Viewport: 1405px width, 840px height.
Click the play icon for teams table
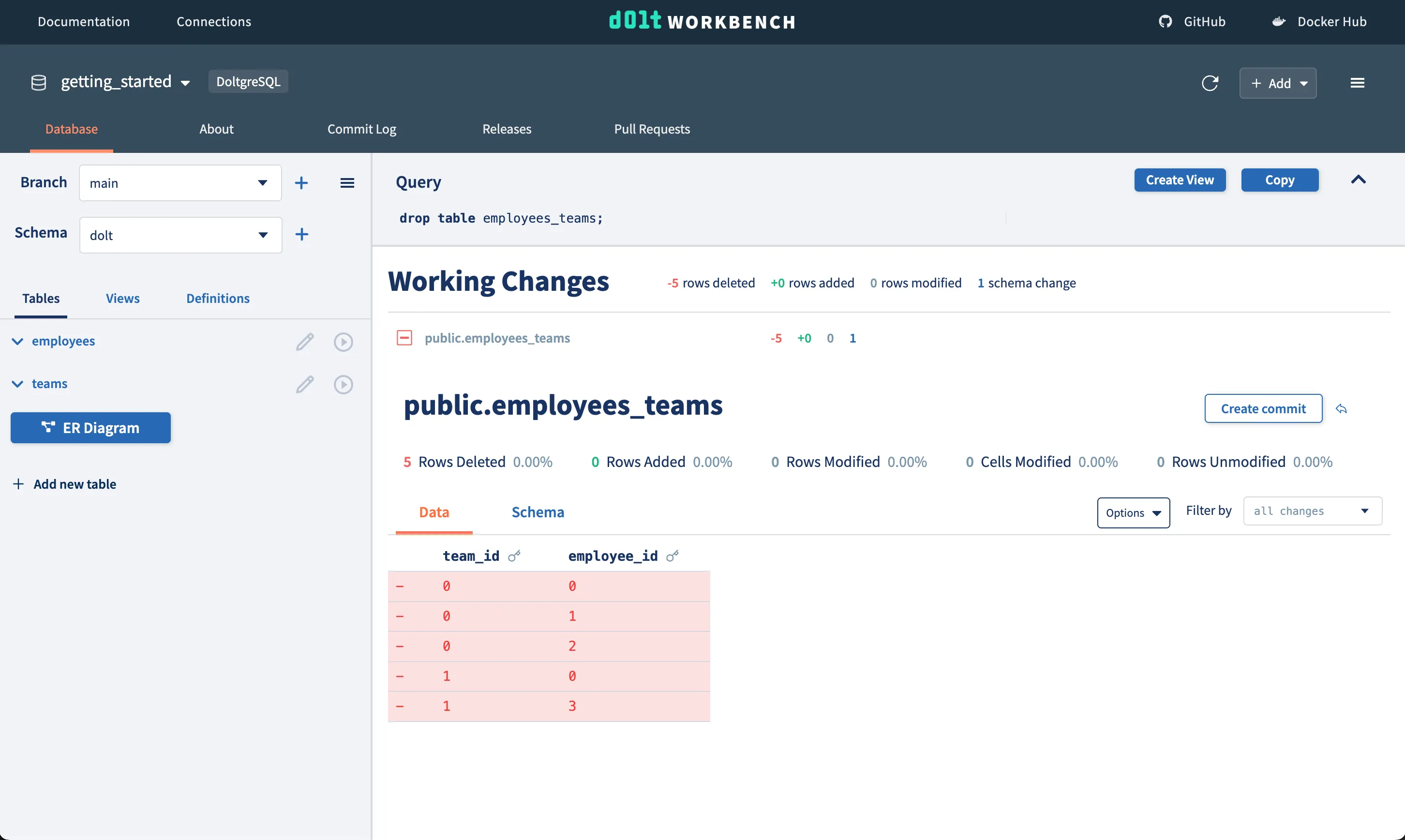click(x=343, y=384)
